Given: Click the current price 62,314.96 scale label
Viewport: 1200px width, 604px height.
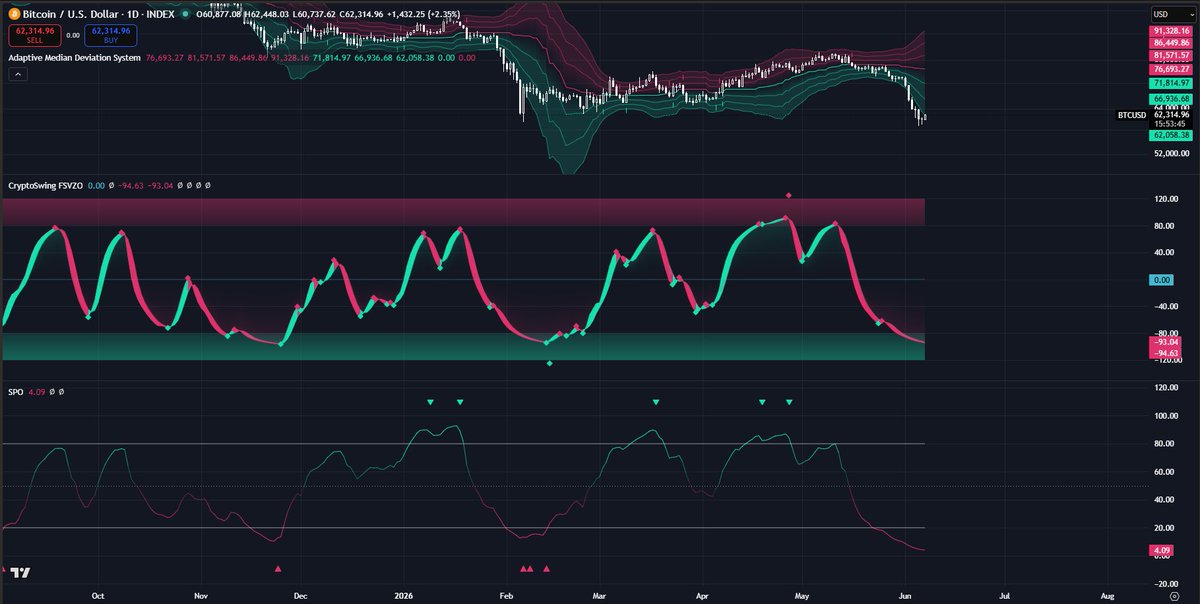Looking at the screenshot, I should (x=1171, y=115).
